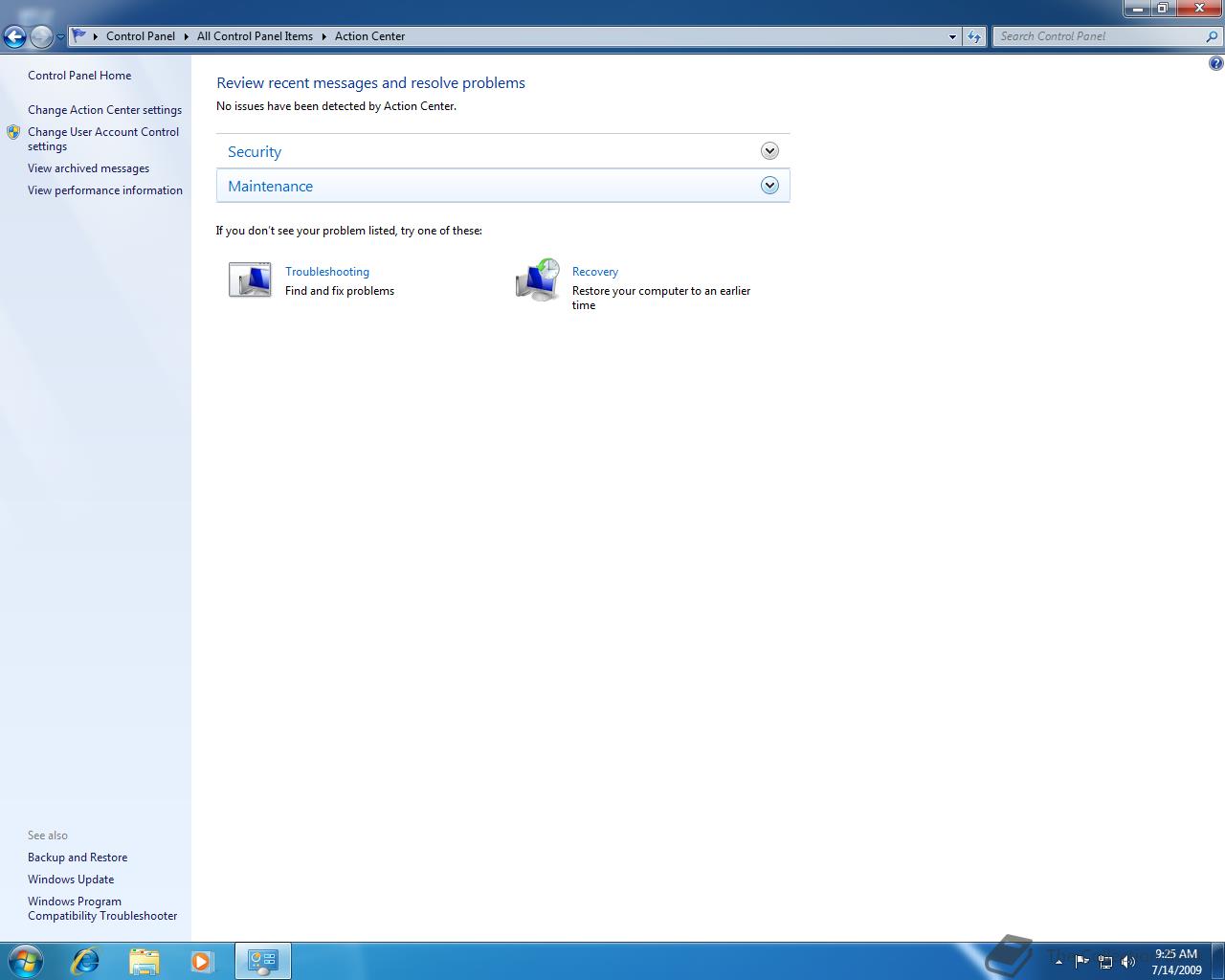
Task: Click the Show desktop button at taskbar end
Action: click(x=1218, y=961)
